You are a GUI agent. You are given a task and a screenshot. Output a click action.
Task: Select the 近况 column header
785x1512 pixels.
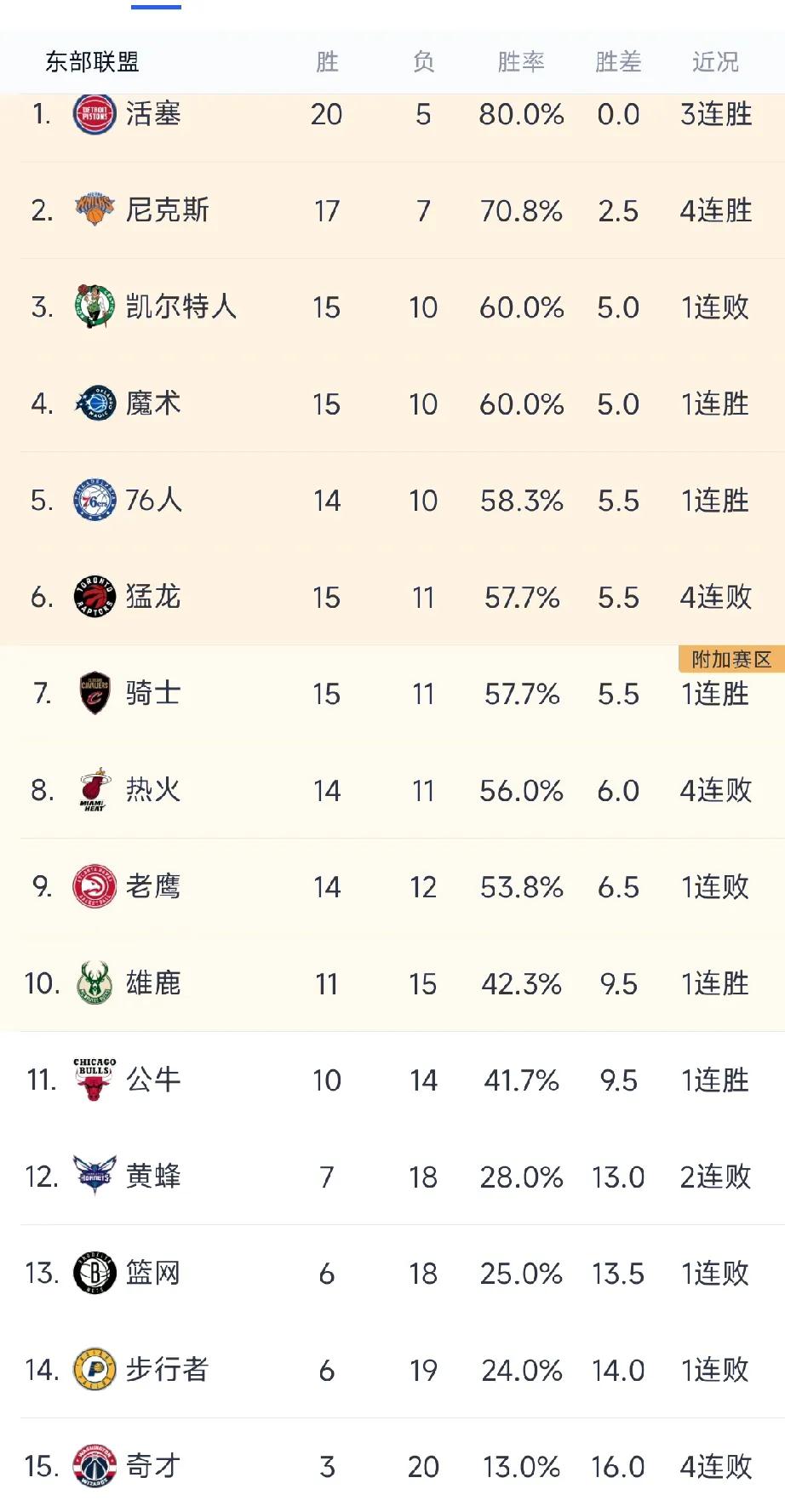coord(715,62)
